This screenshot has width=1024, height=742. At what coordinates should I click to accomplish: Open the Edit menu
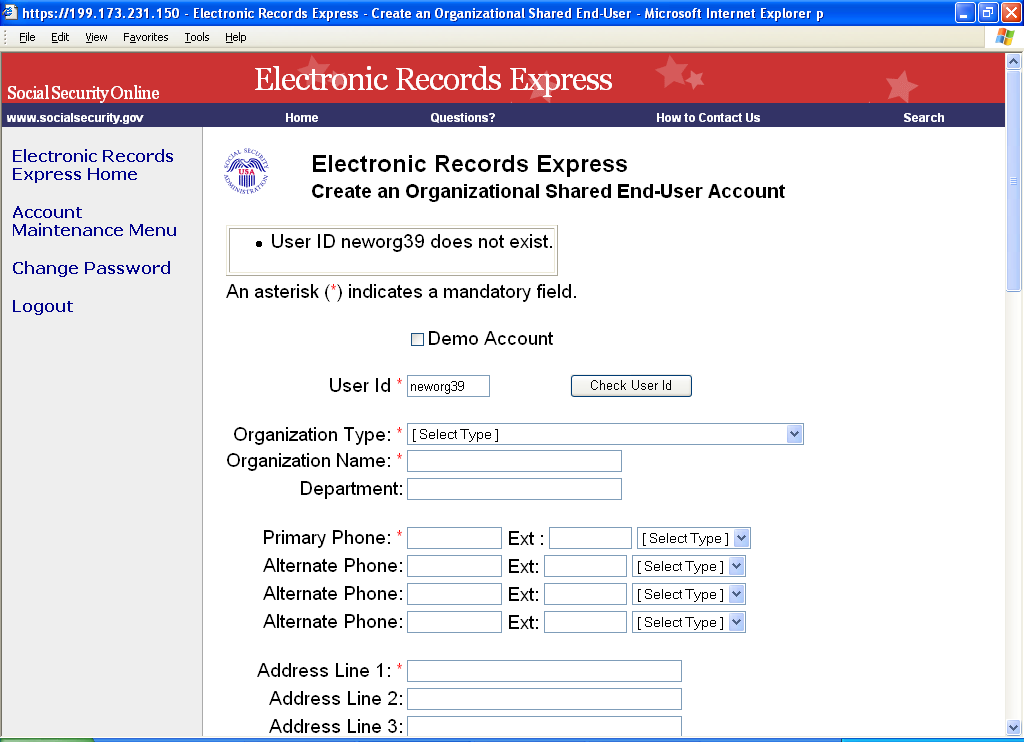[60, 37]
